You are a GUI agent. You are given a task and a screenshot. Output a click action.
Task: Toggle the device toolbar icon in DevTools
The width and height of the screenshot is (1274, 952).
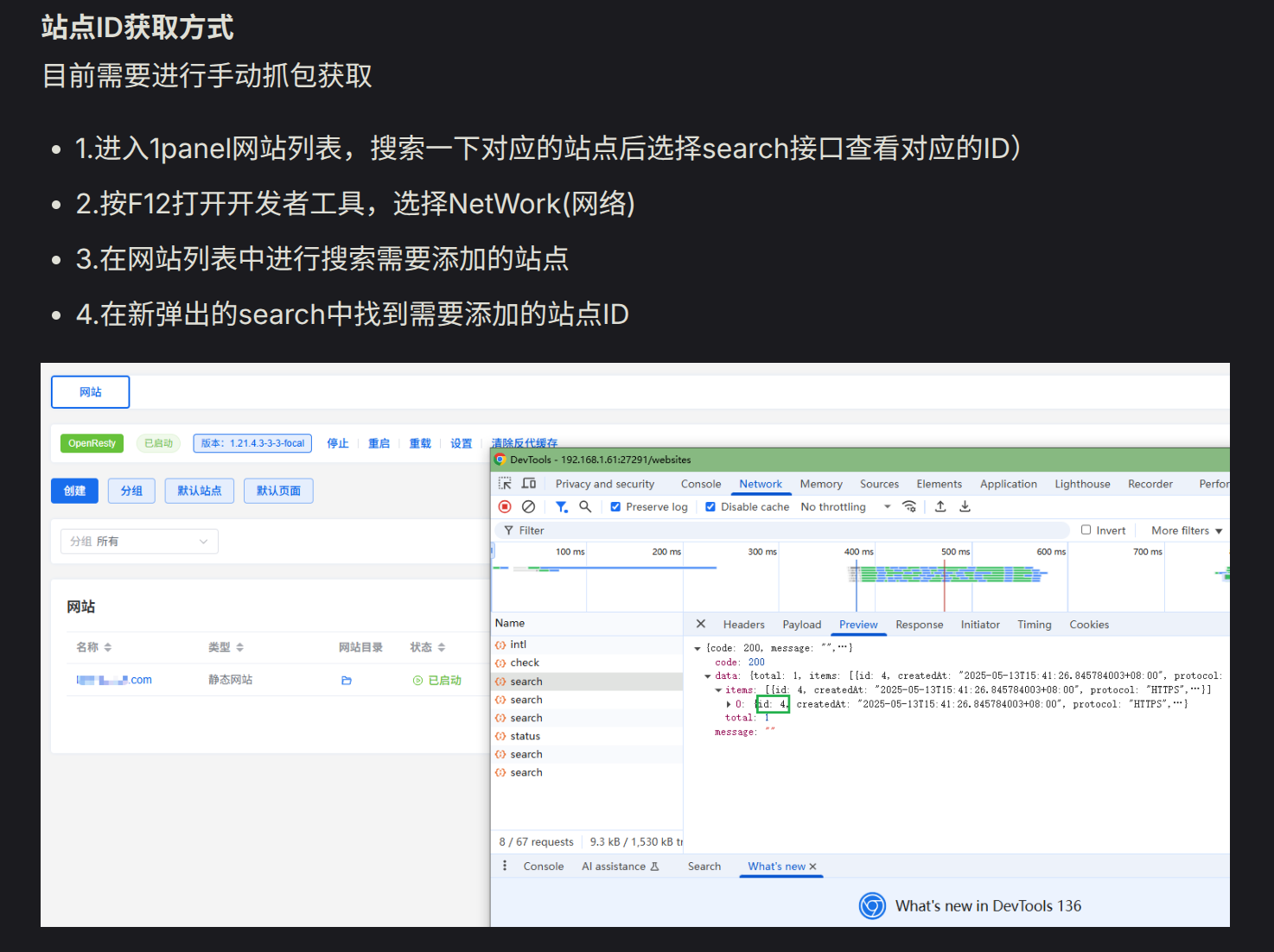pos(529,484)
